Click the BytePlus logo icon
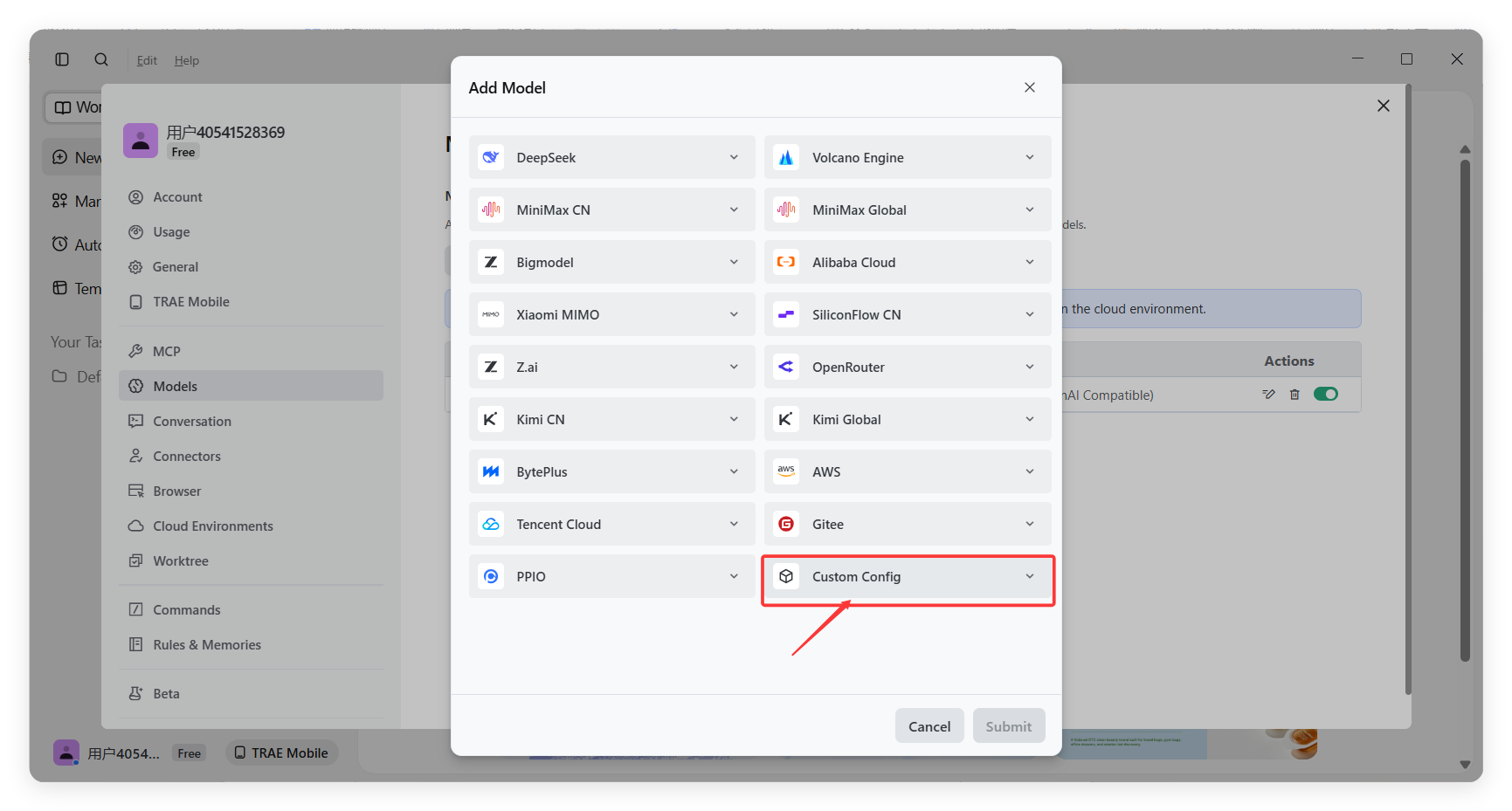 click(x=491, y=471)
